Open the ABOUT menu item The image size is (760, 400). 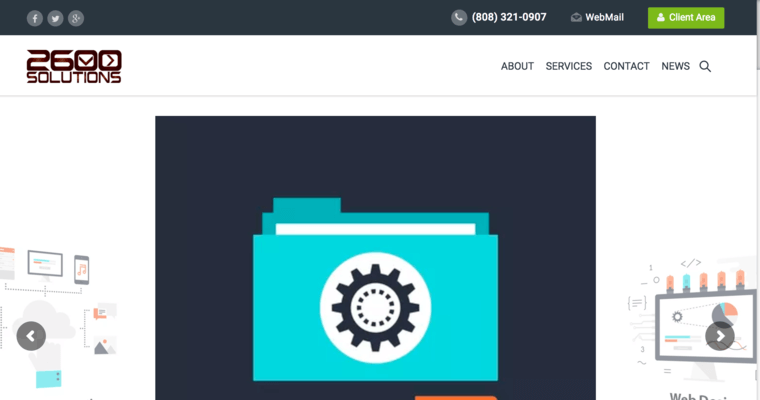(x=517, y=66)
